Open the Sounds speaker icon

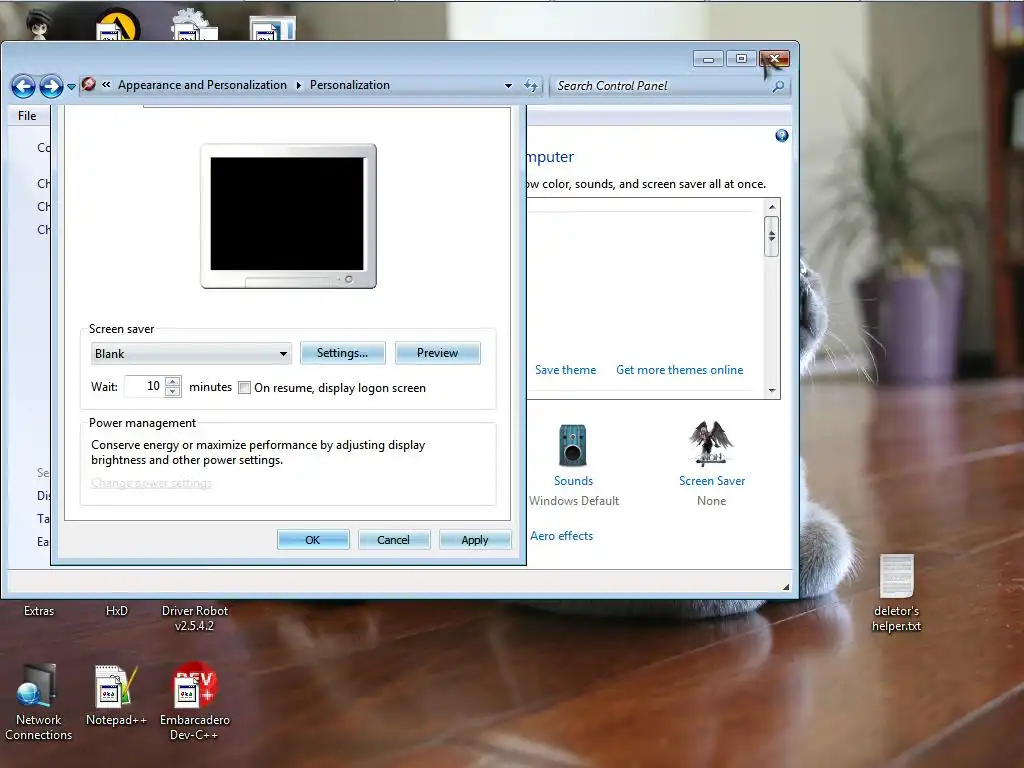click(x=573, y=445)
